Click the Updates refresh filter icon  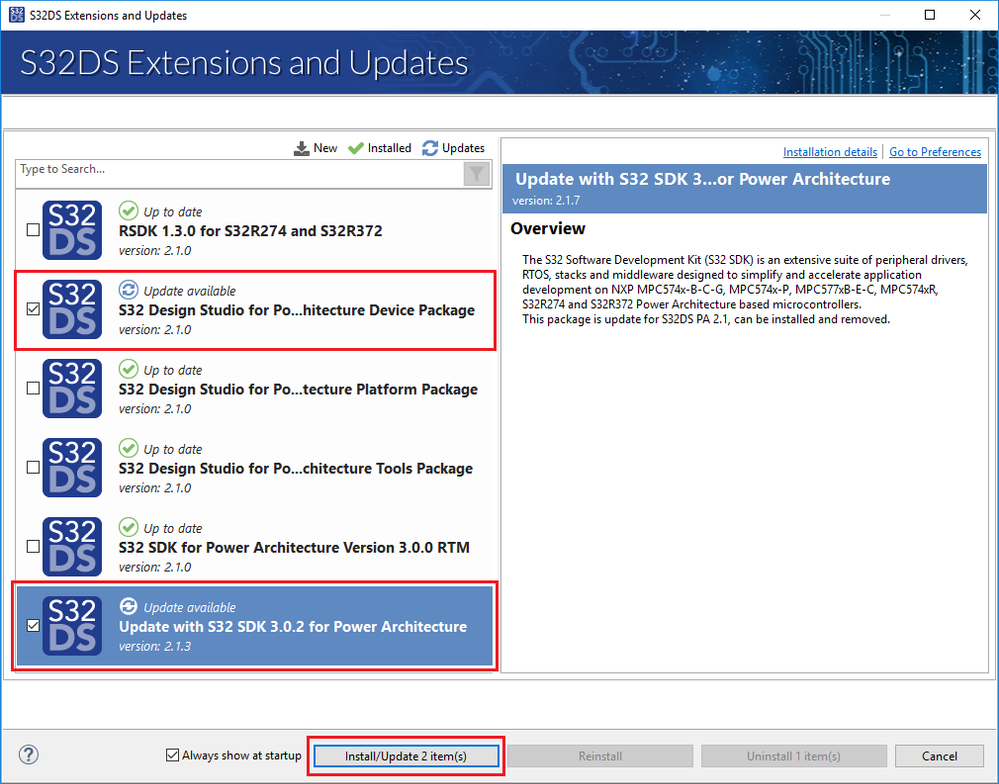coord(430,148)
